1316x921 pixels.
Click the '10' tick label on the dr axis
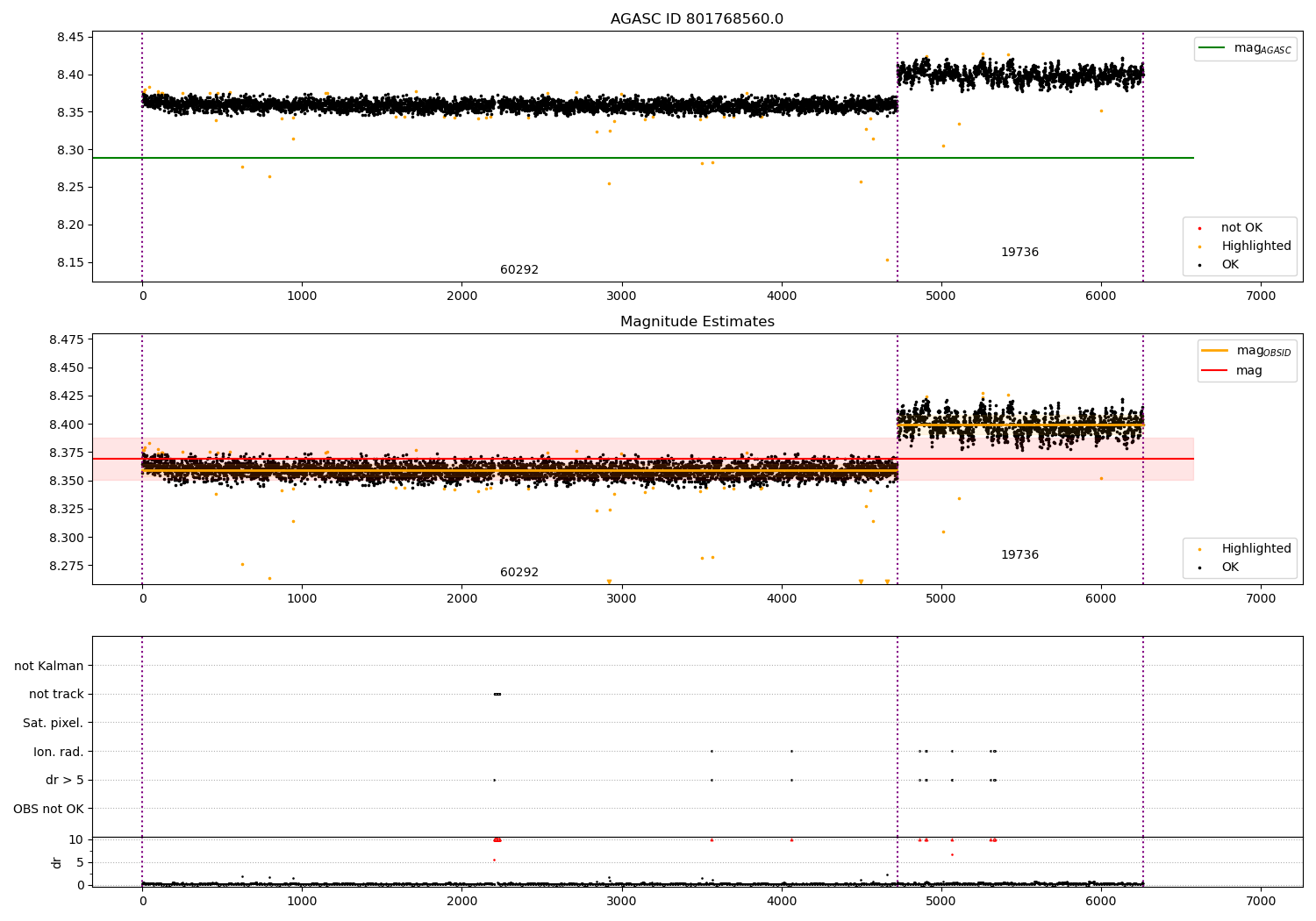[x=76, y=840]
